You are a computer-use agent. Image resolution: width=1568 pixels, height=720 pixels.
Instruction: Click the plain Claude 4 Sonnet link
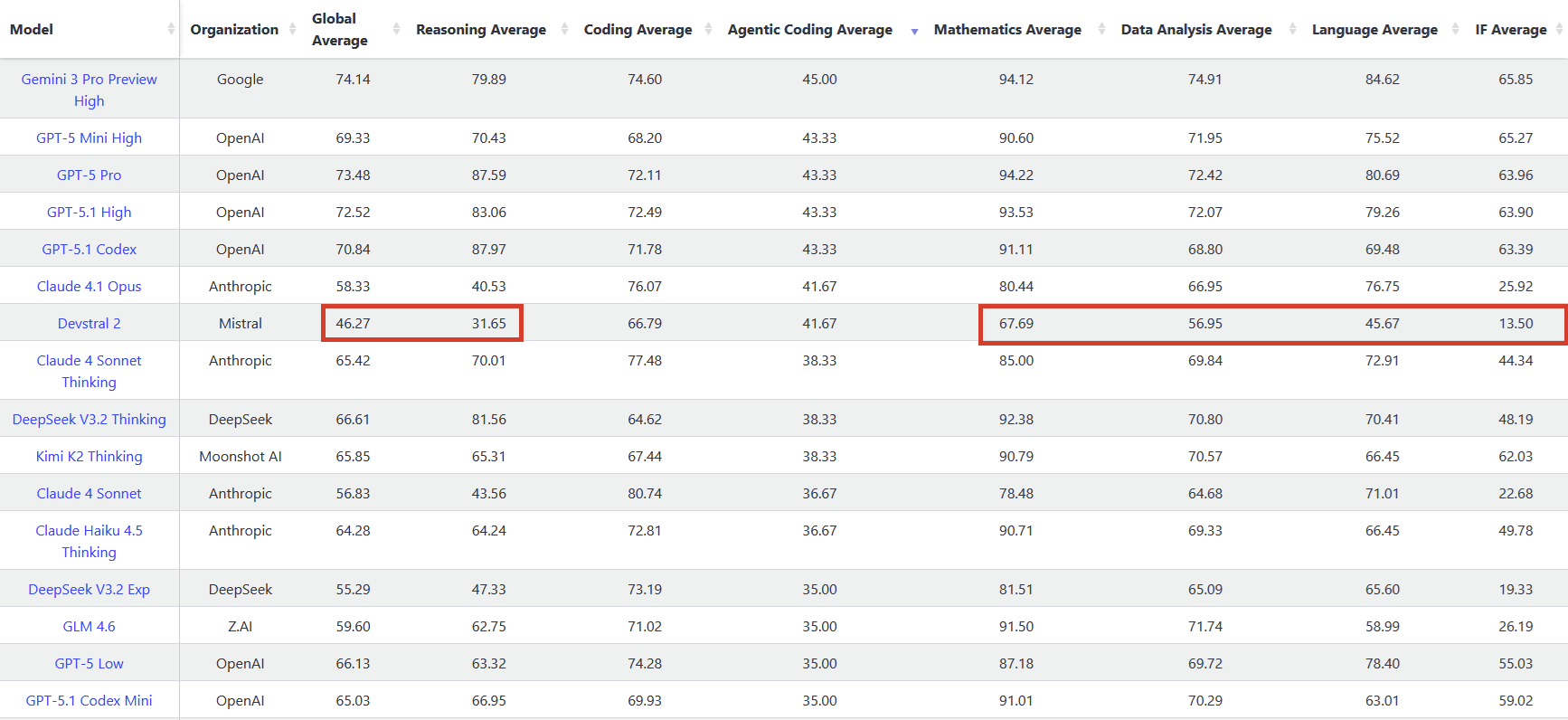pyautogui.click(x=90, y=493)
